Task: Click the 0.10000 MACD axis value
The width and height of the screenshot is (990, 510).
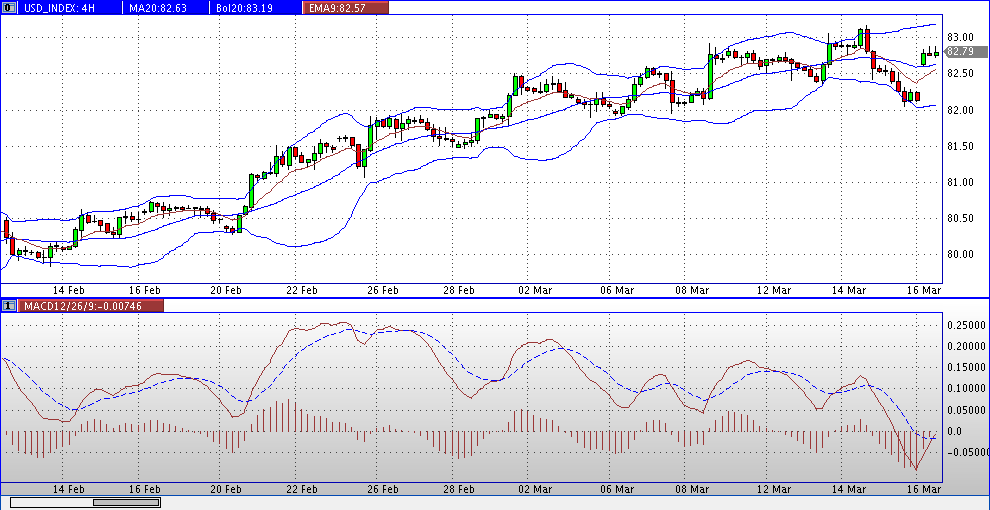Action: click(x=966, y=389)
